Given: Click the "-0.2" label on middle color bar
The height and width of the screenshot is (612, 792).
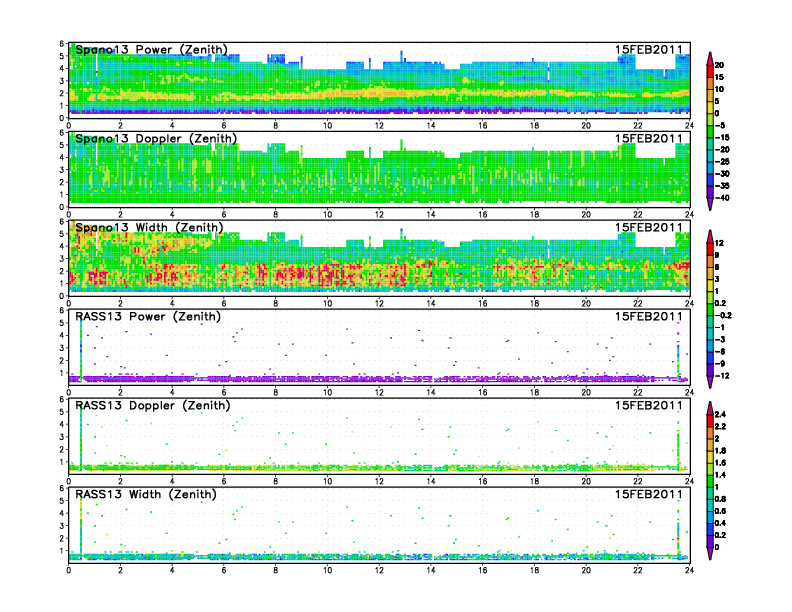Looking at the screenshot, I should pyautogui.click(x=723, y=316).
